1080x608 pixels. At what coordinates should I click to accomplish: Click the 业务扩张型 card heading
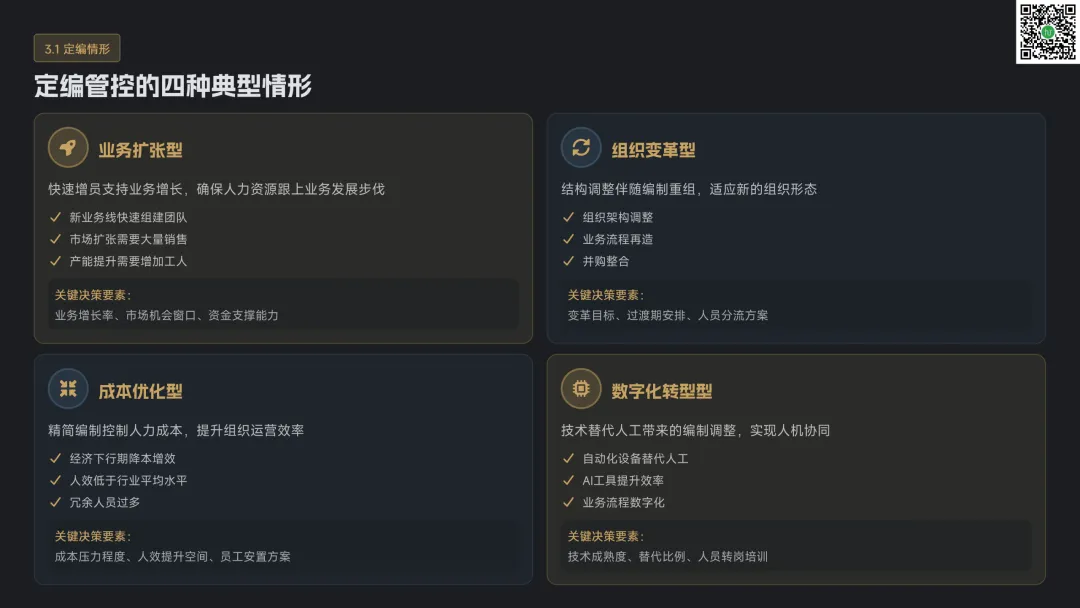tap(141, 150)
